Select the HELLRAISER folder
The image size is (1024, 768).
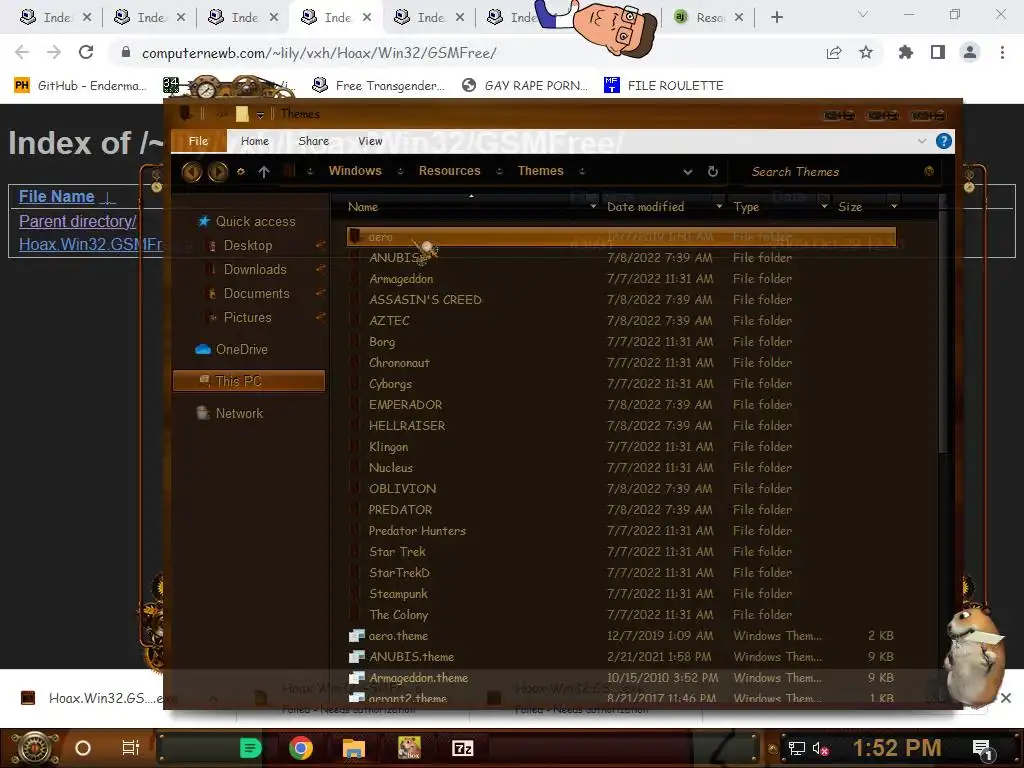point(407,426)
